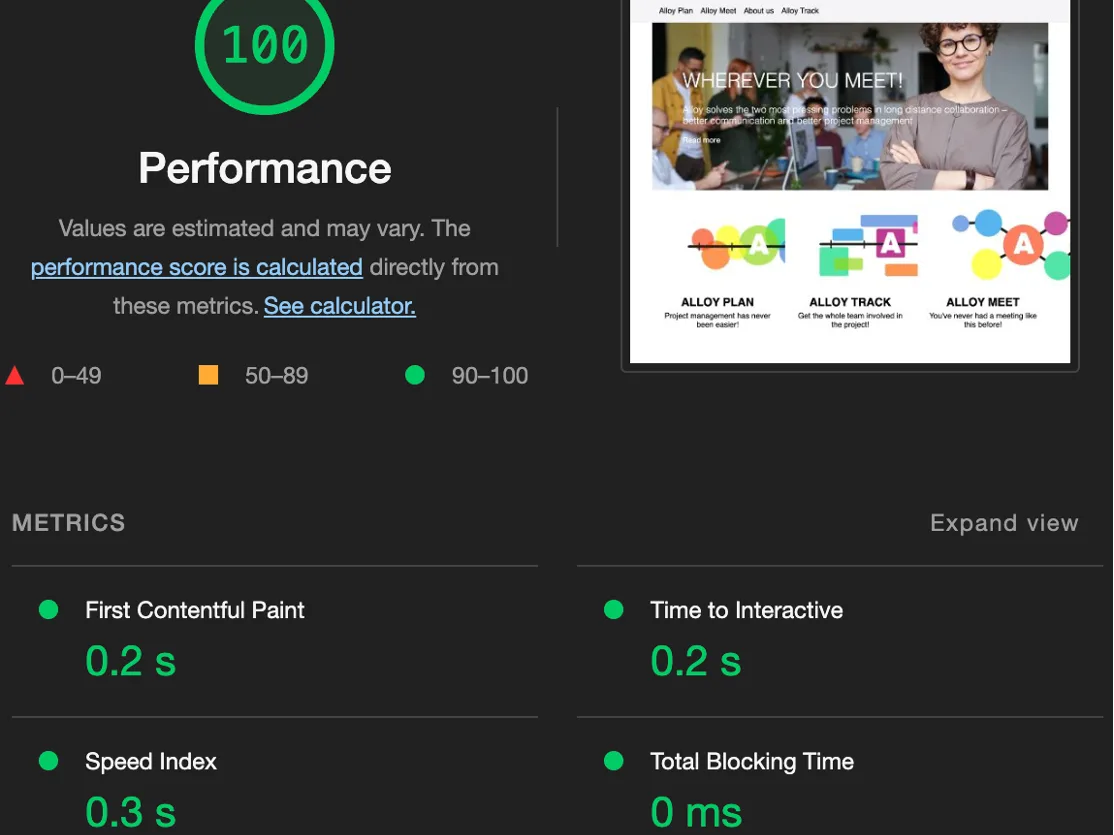The image size is (1114, 835).
Task: Click the Performance heading
Action: [264, 168]
